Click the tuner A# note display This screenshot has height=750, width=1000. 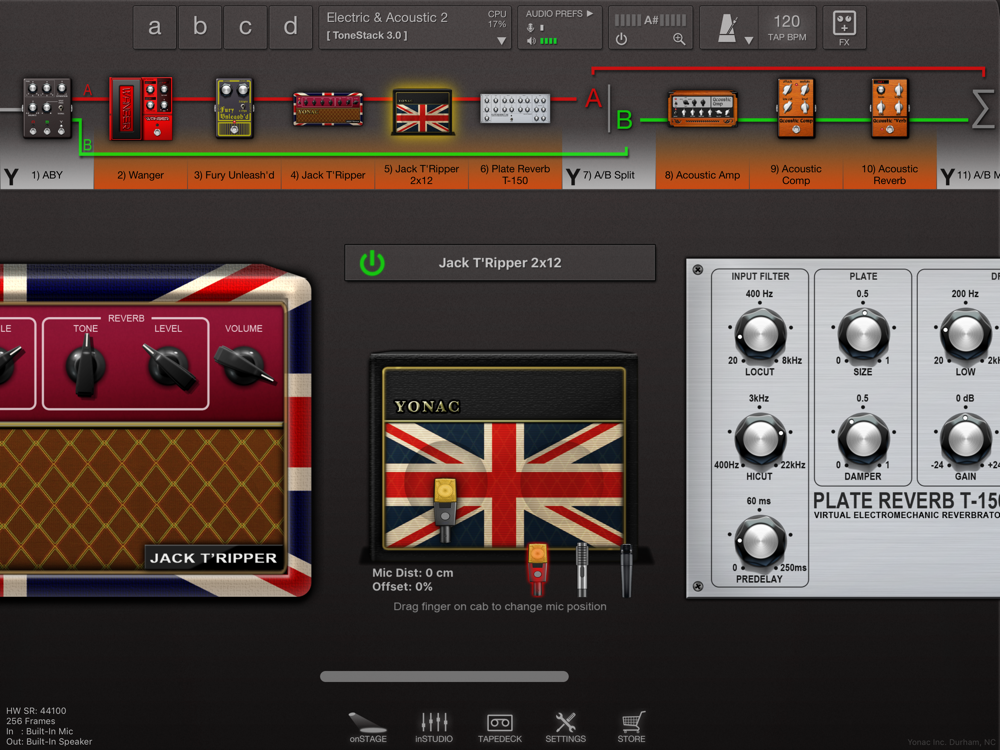[651, 20]
